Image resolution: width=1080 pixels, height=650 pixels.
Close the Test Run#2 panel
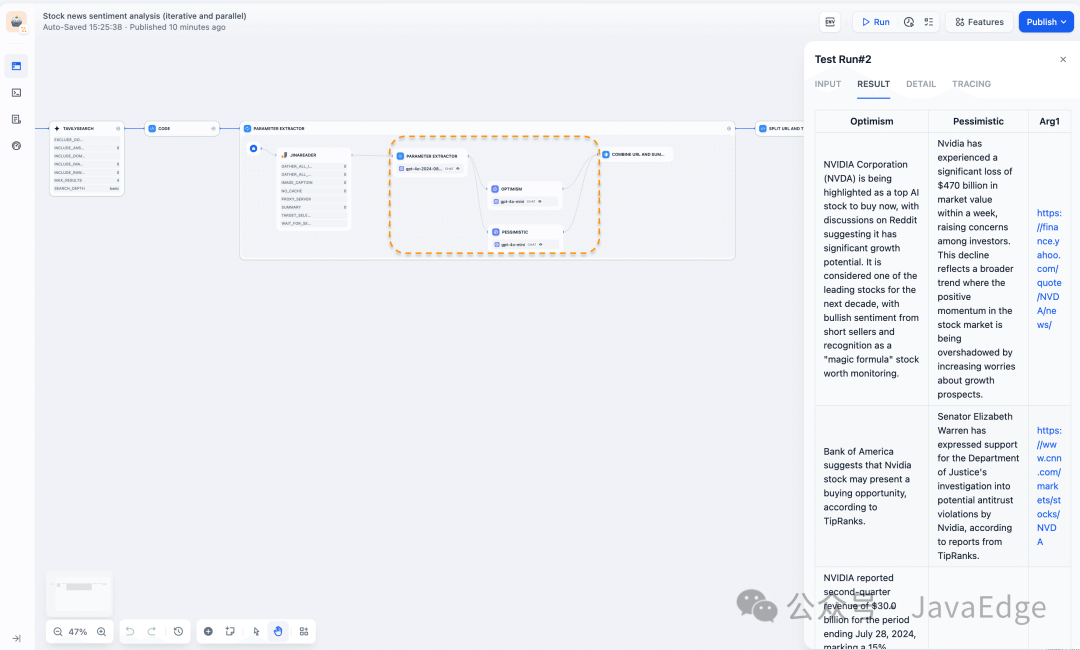1063,59
